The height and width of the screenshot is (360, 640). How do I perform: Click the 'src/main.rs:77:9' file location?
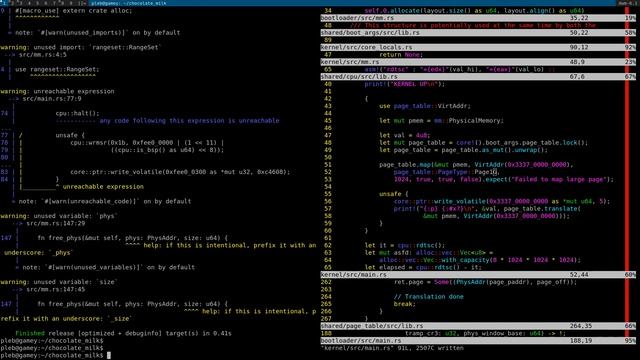[x=51, y=99]
